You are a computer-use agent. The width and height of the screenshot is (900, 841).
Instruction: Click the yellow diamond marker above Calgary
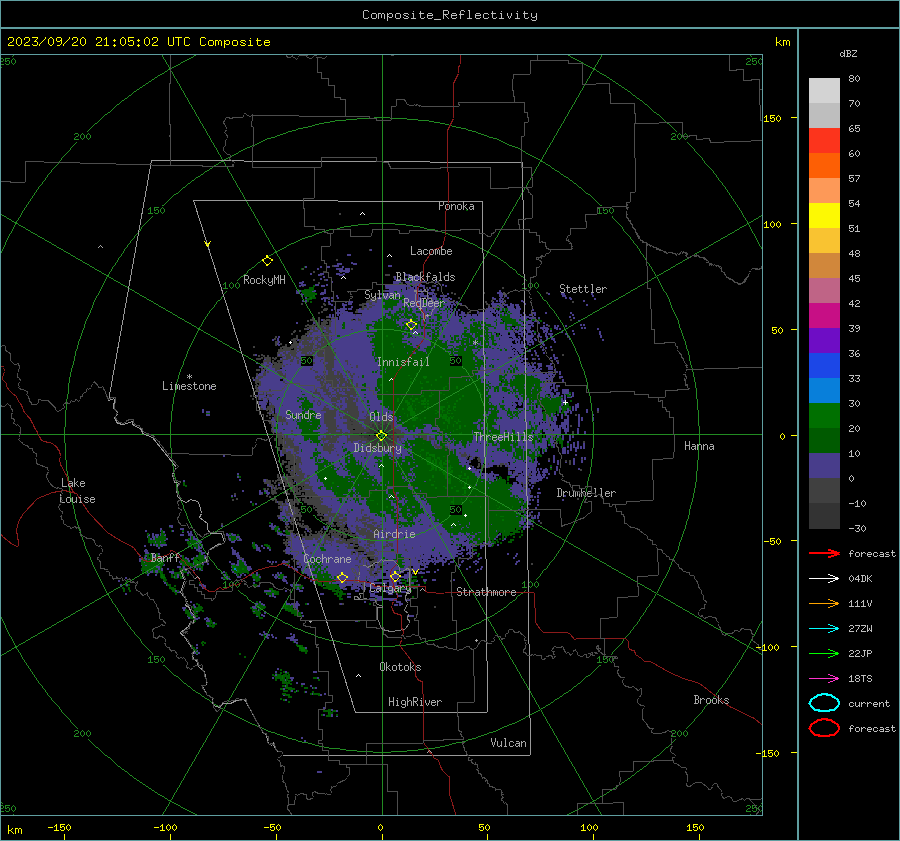pos(395,577)
